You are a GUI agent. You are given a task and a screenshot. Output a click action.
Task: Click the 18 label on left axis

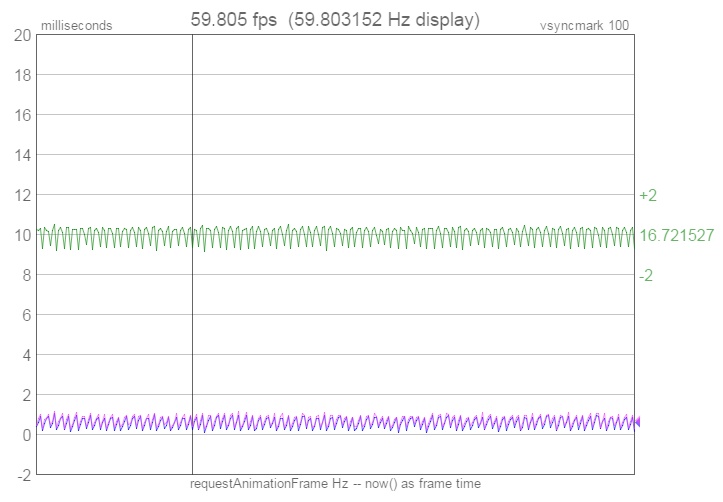pyautogui.click(x=20, y=75)
